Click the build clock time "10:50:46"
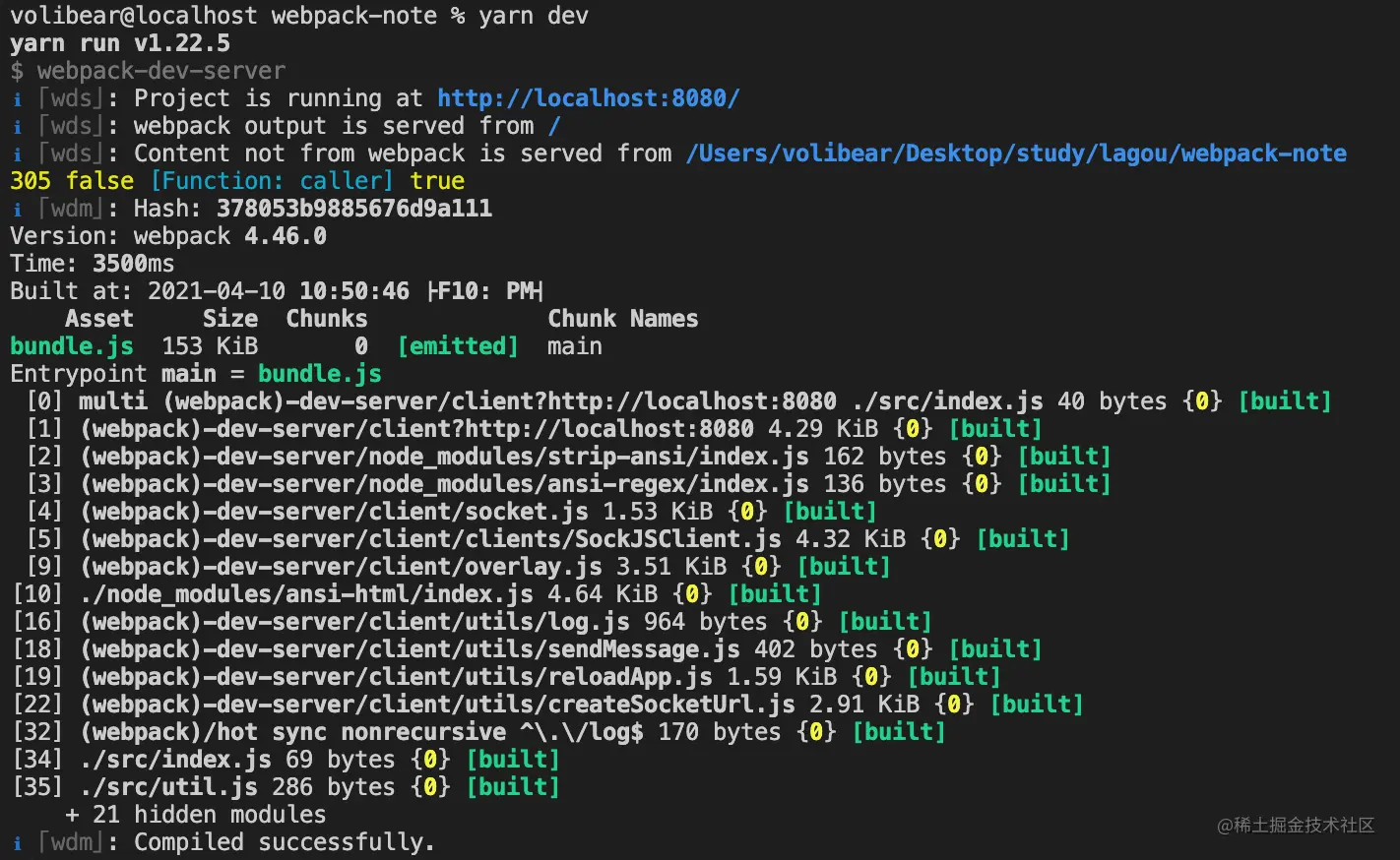The image size is (1400, 860). (354, 291)
